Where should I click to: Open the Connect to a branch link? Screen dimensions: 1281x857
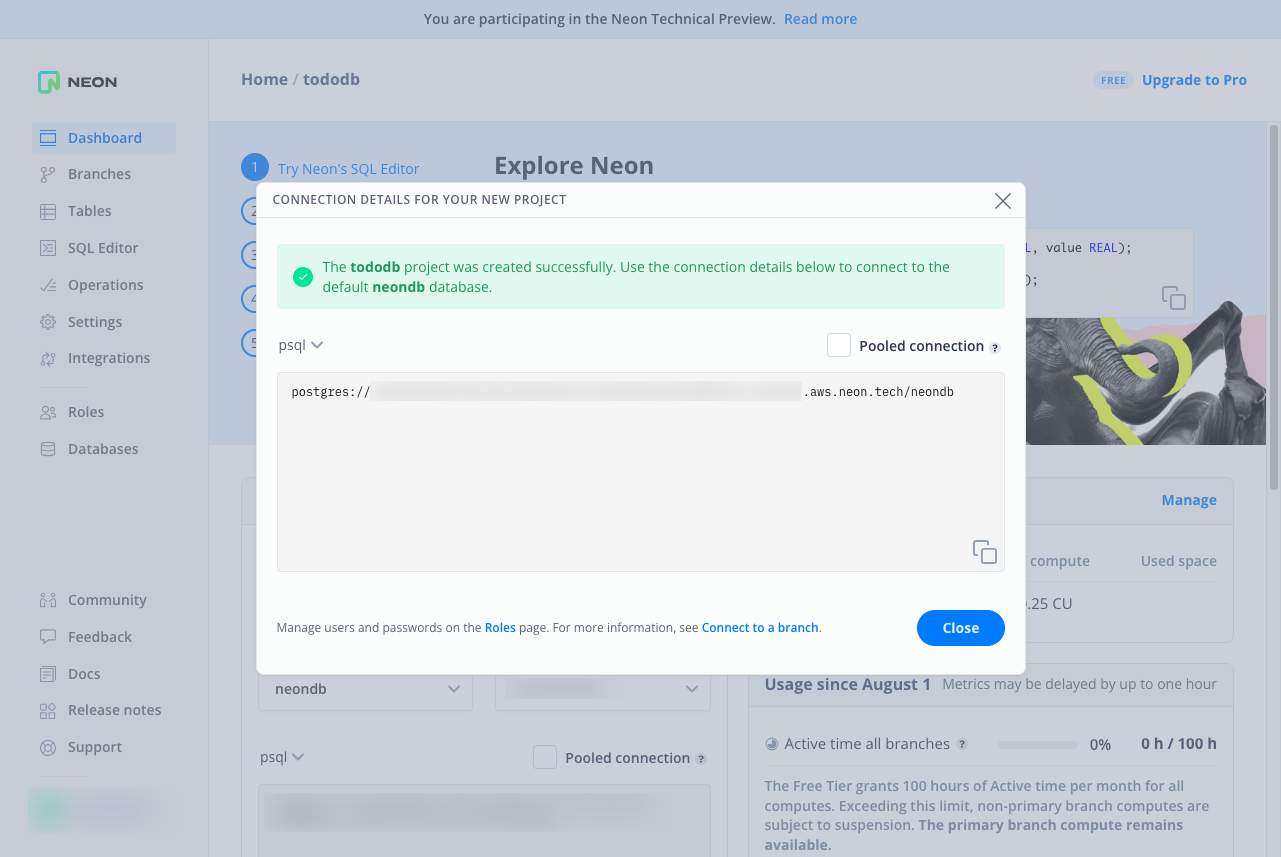pos(760,628)
